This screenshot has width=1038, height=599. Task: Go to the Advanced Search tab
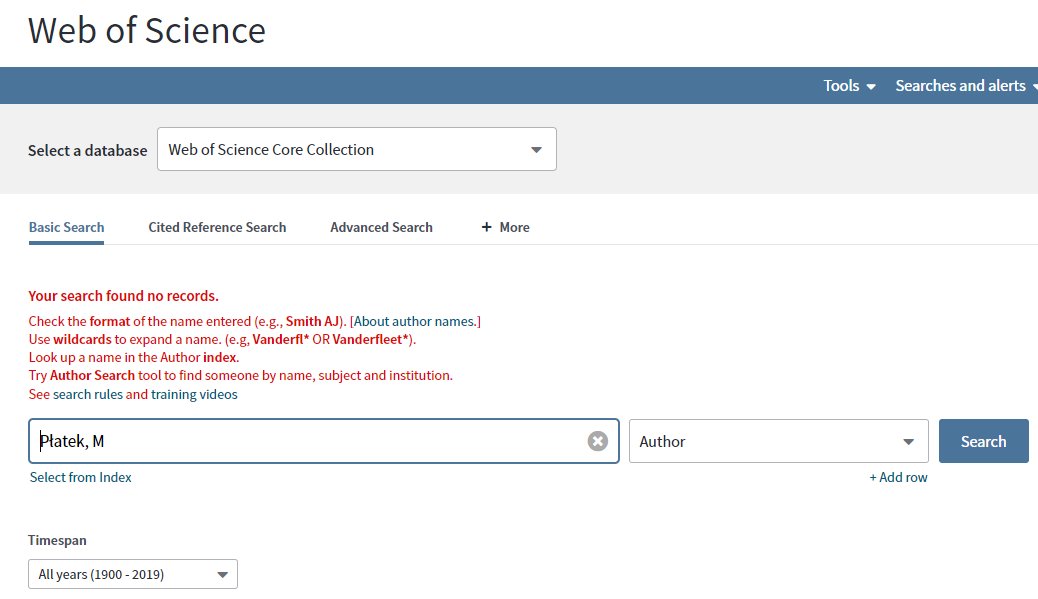tap(381, 227)
